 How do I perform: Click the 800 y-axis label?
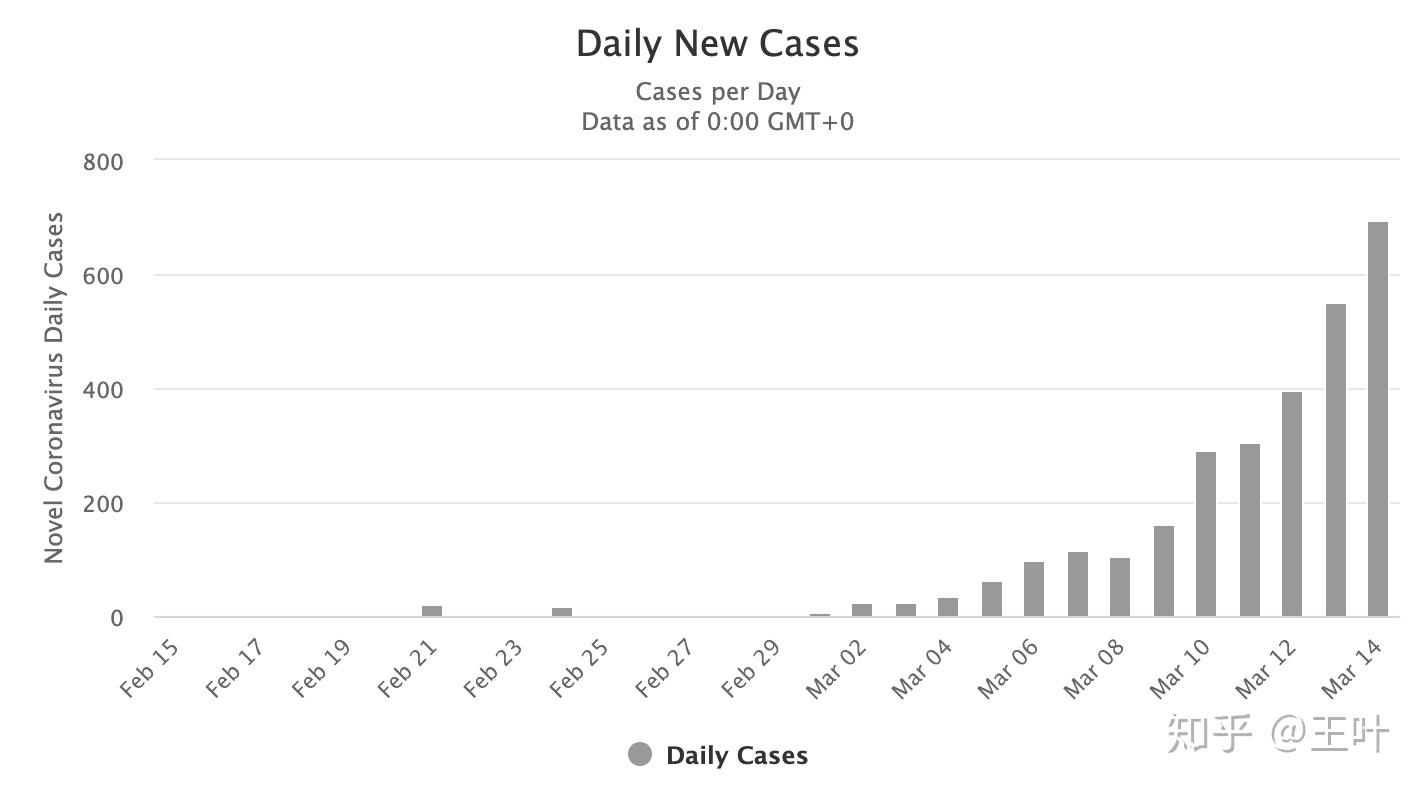point(102,161)
